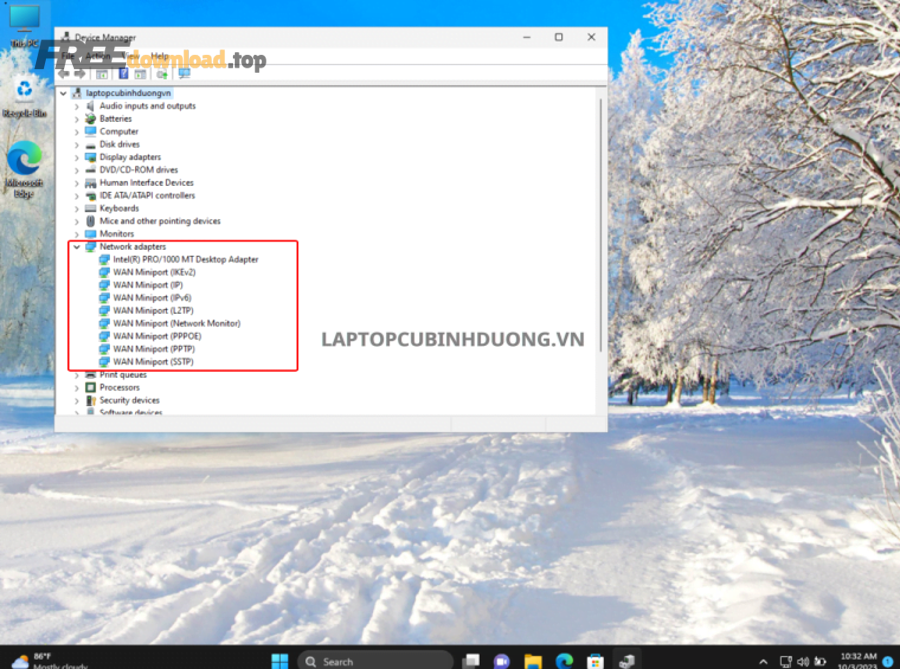This screenshot has height=669, width=900.
Task: Expand the IDE ATA/ATAPI controllers node
Action: (76, 196)
